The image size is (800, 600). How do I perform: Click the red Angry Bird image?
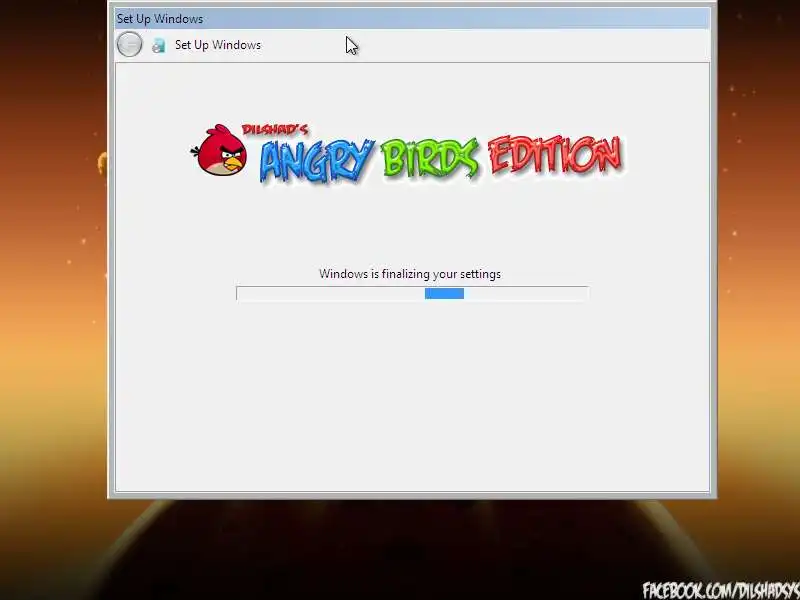click(220, 150)
